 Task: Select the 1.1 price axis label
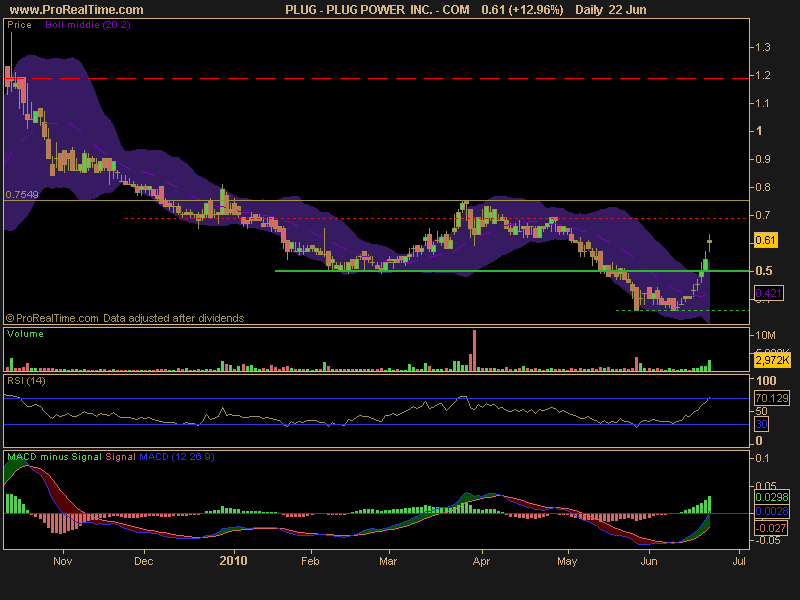coord(763,103)
